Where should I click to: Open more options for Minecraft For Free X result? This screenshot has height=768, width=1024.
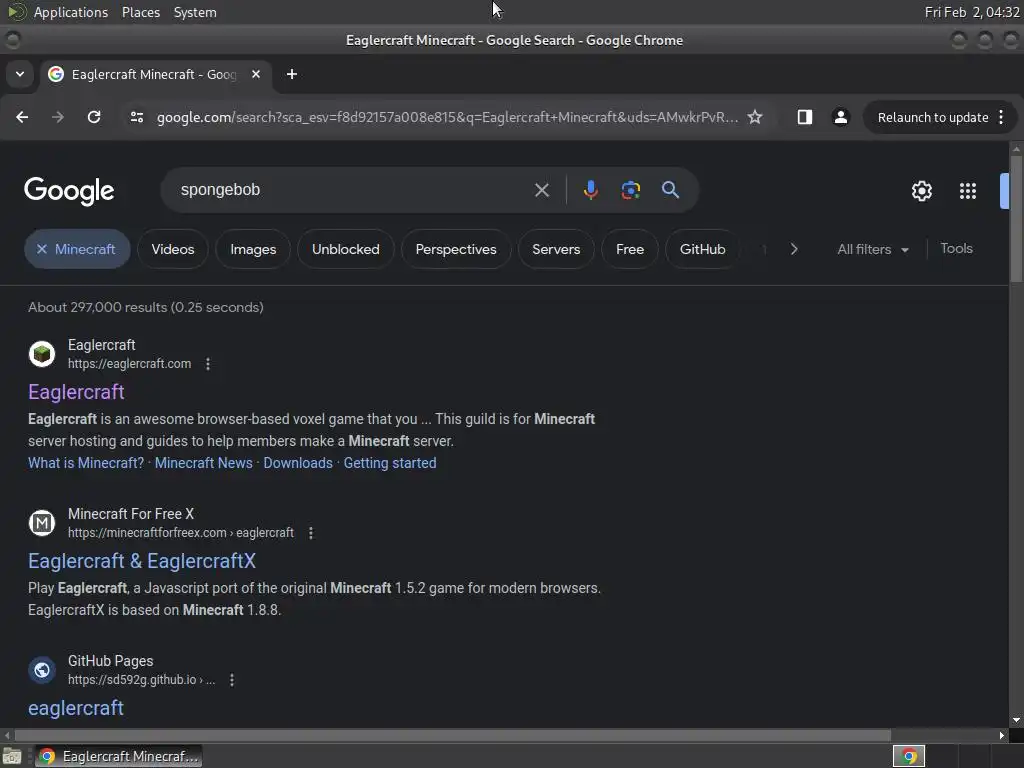pyautogui.click(x=311, y=533)
